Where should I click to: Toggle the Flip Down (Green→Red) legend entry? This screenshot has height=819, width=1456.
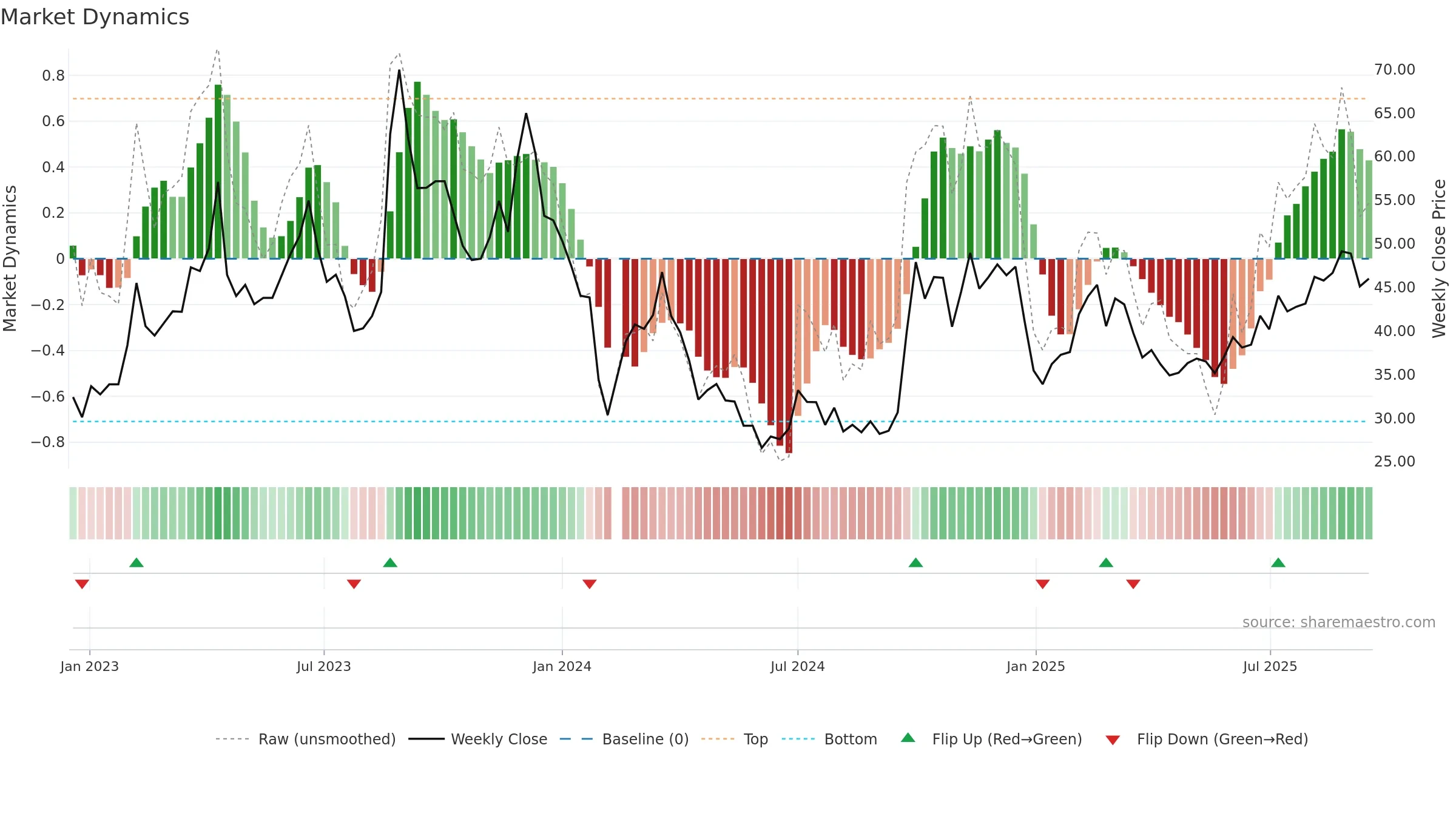point(1207,739)
